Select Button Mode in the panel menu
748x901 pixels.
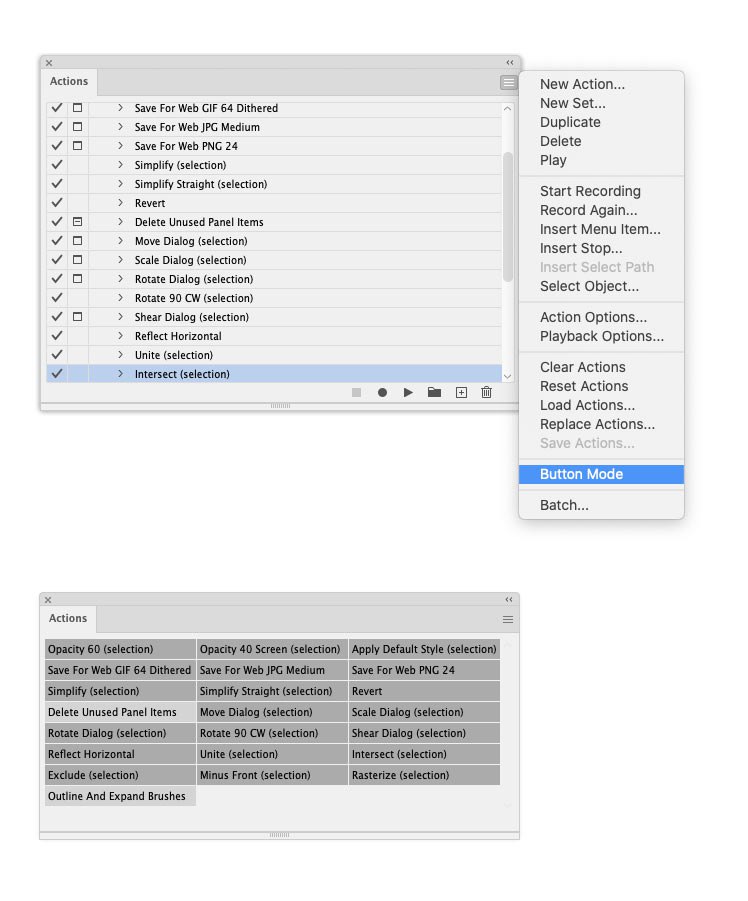[x=601, y=474]
